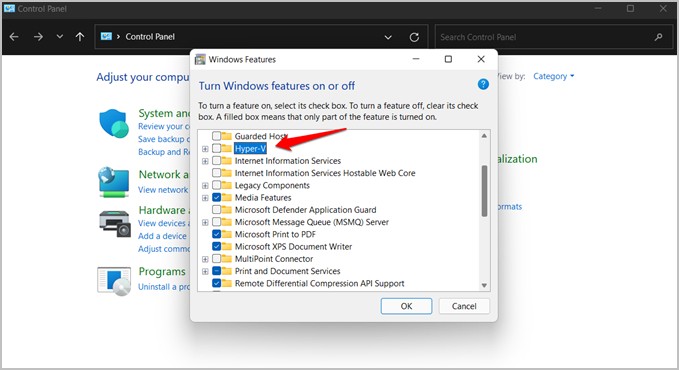Tick Microsoft Defender Application Guard checkbox
The image size is (679, 370).
coord(217,210)
